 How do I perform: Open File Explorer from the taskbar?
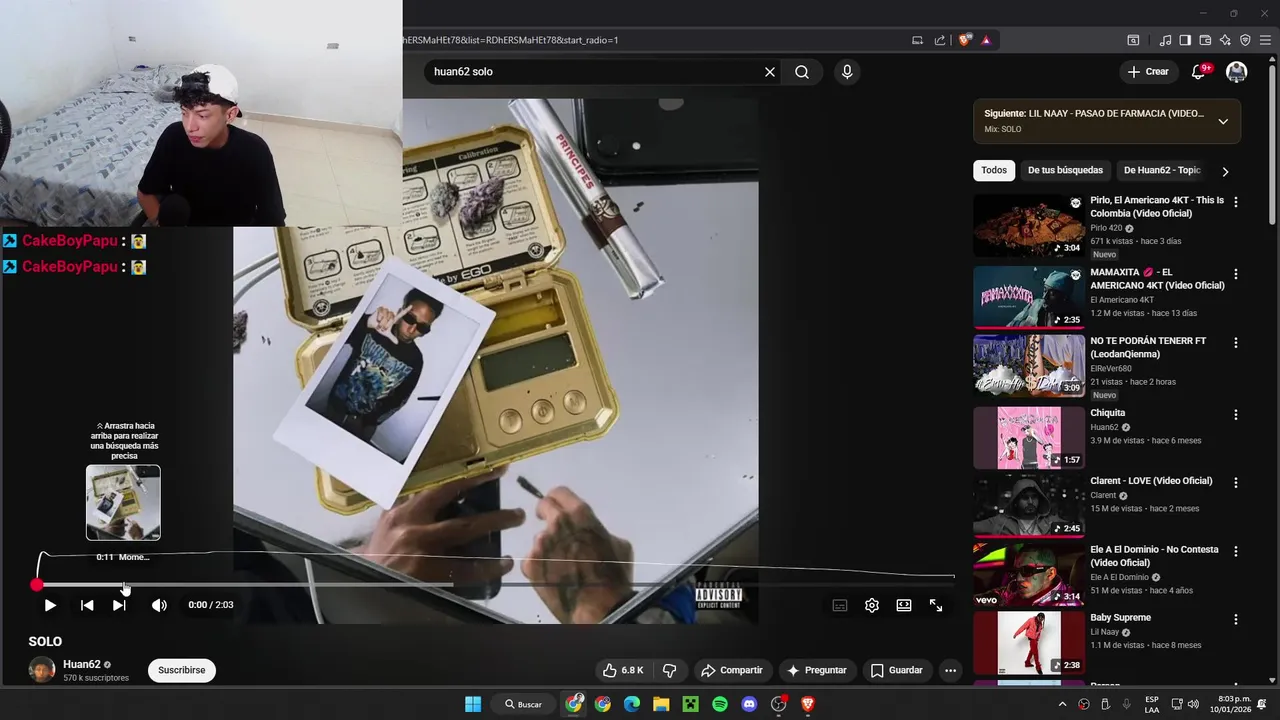[x=661, y=704]
